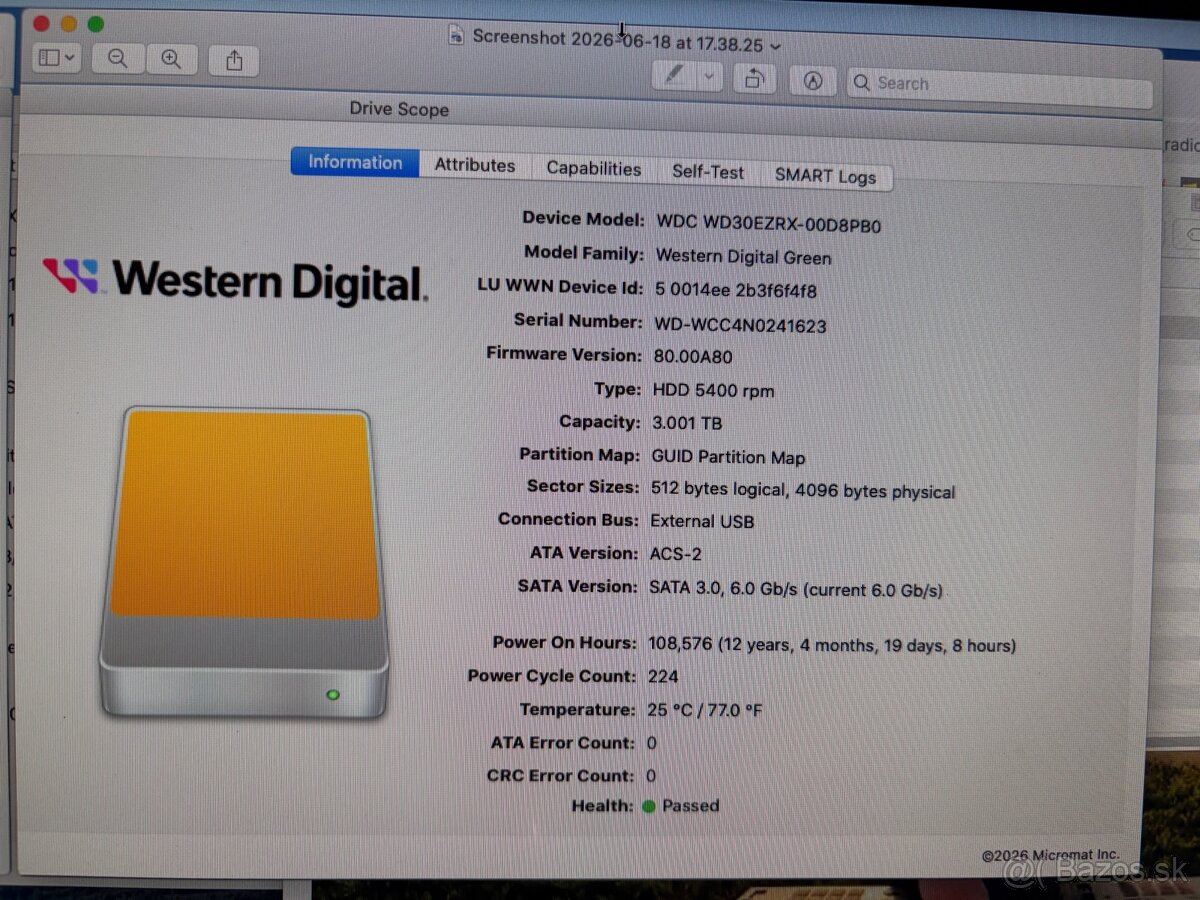
Task: Switch to the Attributes tab
Action: coord(475,166)
